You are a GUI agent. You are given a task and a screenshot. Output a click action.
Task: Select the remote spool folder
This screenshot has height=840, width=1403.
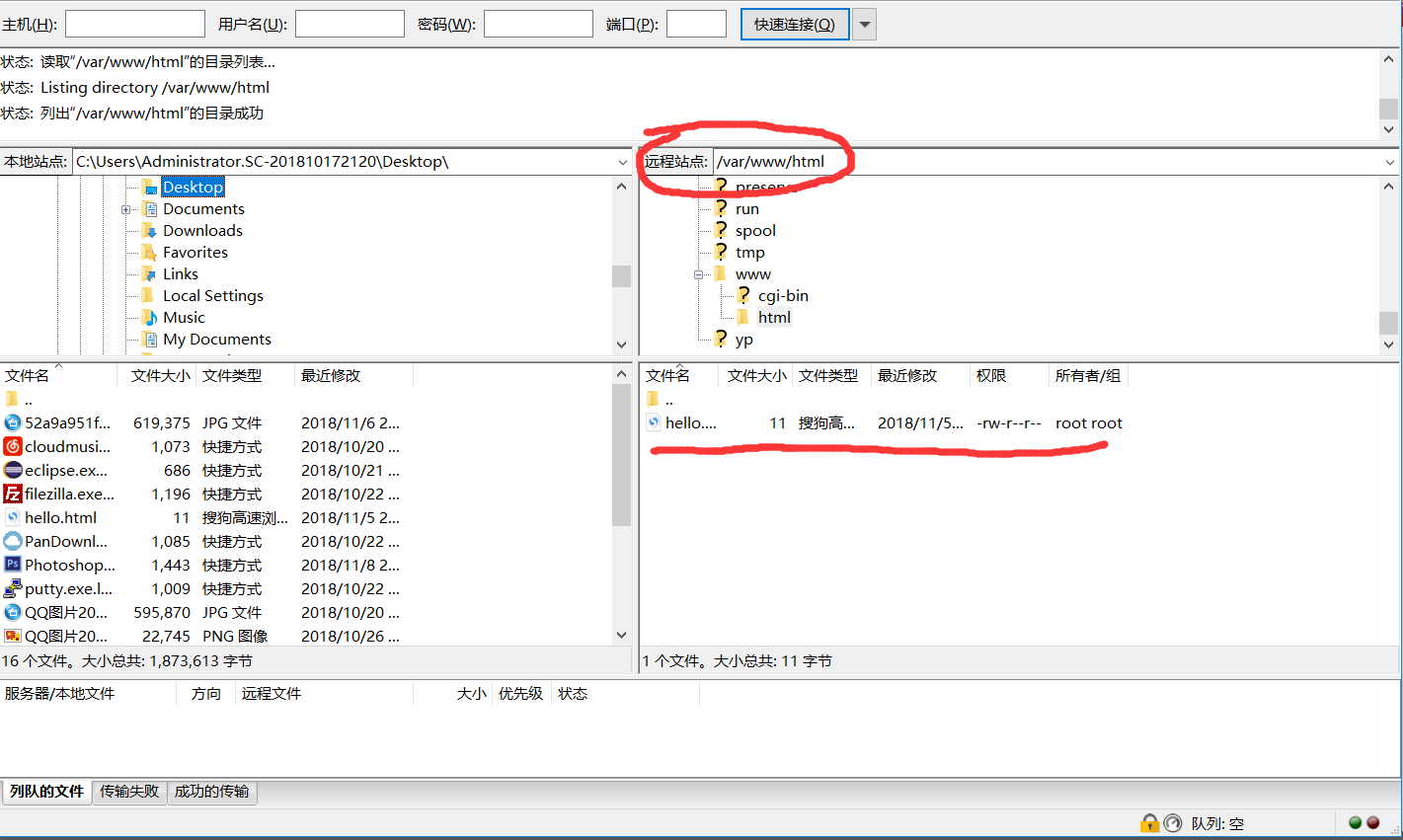755,230
